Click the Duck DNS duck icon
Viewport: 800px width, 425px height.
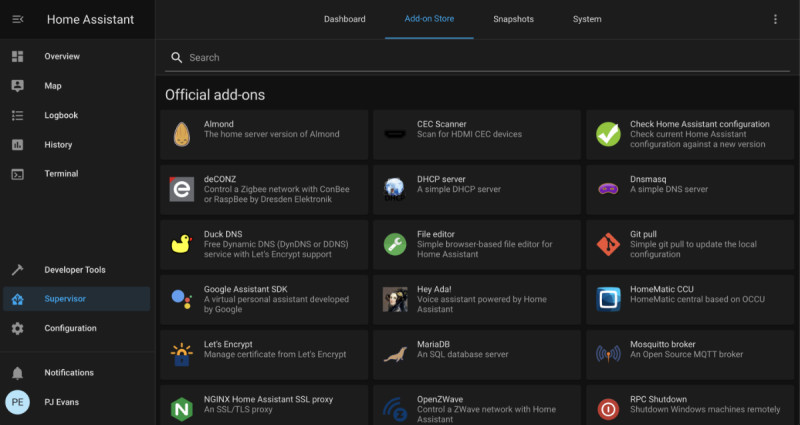click(182, 244)
